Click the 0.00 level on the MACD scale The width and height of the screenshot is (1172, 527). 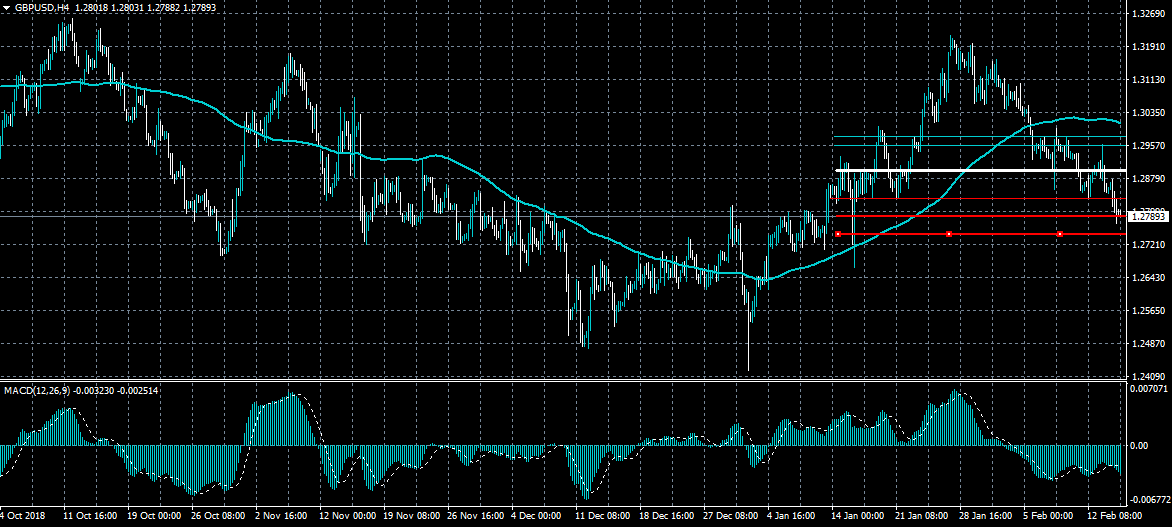point(1139,445)
